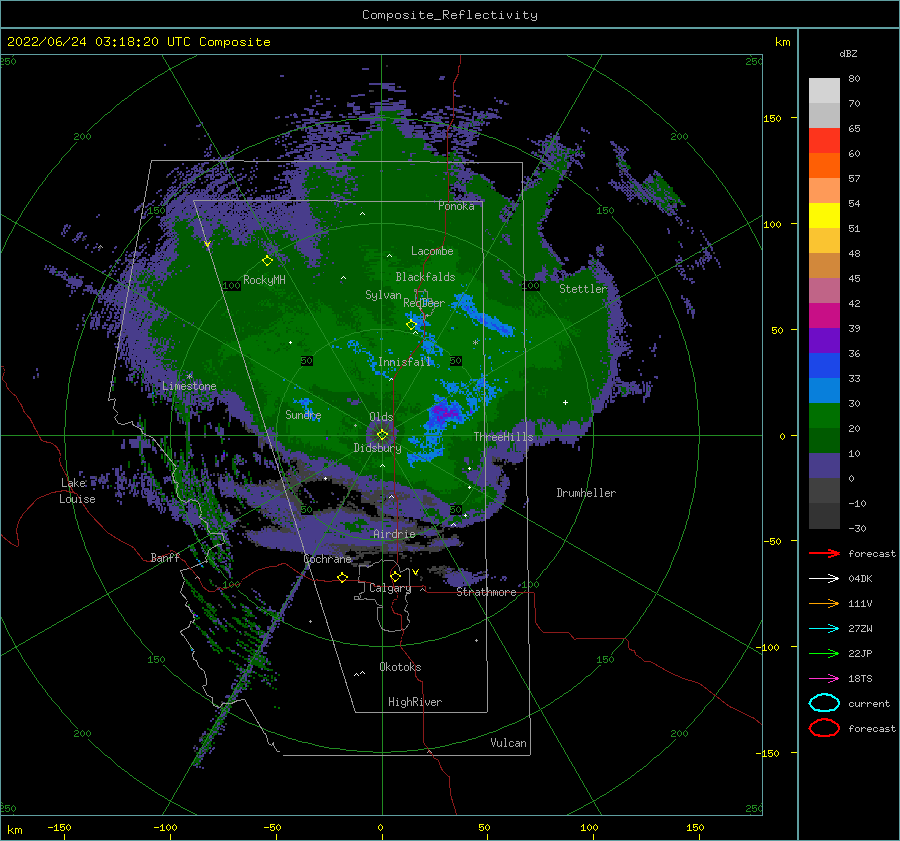Click the Lacombe city label

point(432,251)
